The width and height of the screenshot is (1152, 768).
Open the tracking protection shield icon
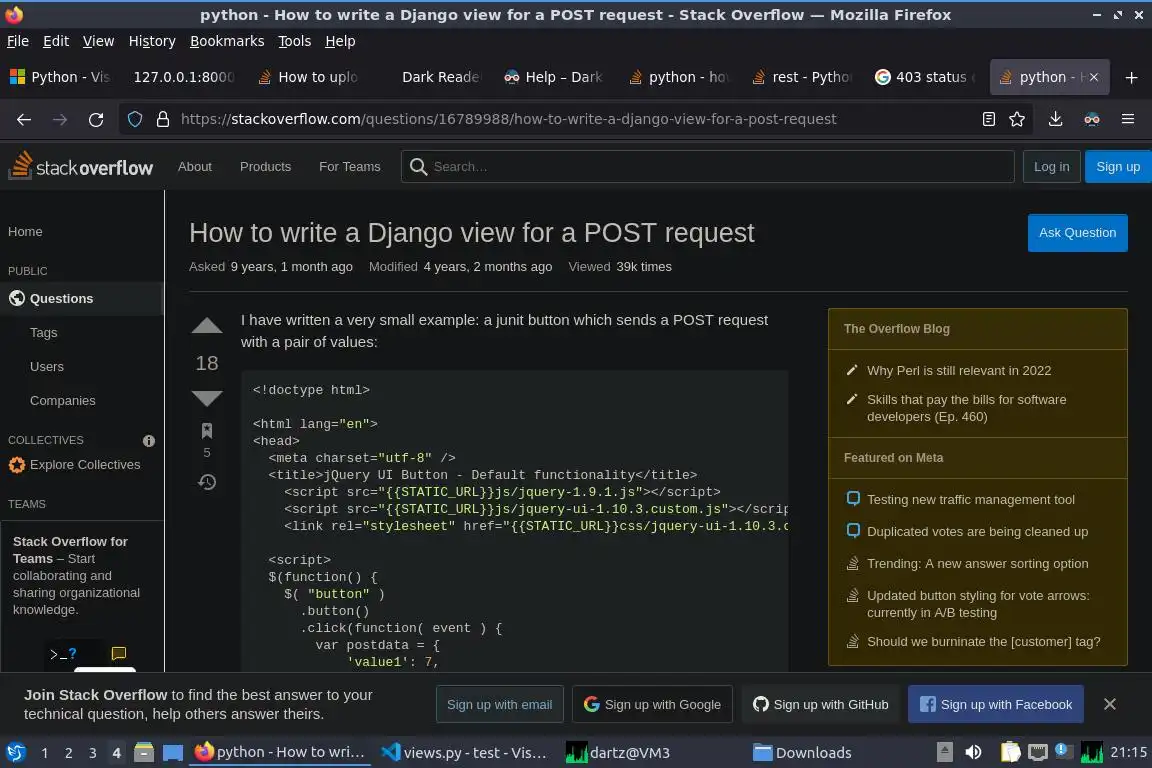click(135, 119)
